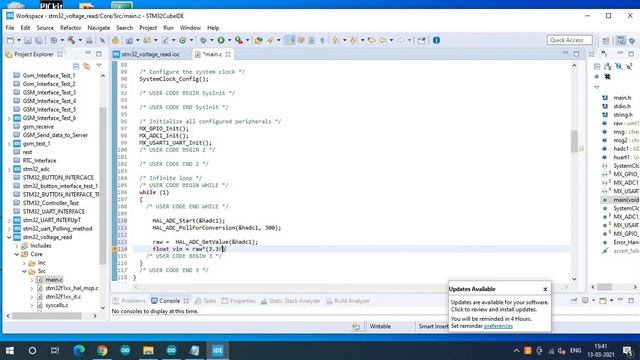The image size is (640, 360).
Task: Click the green Run play icon
Action: (221, 40)
